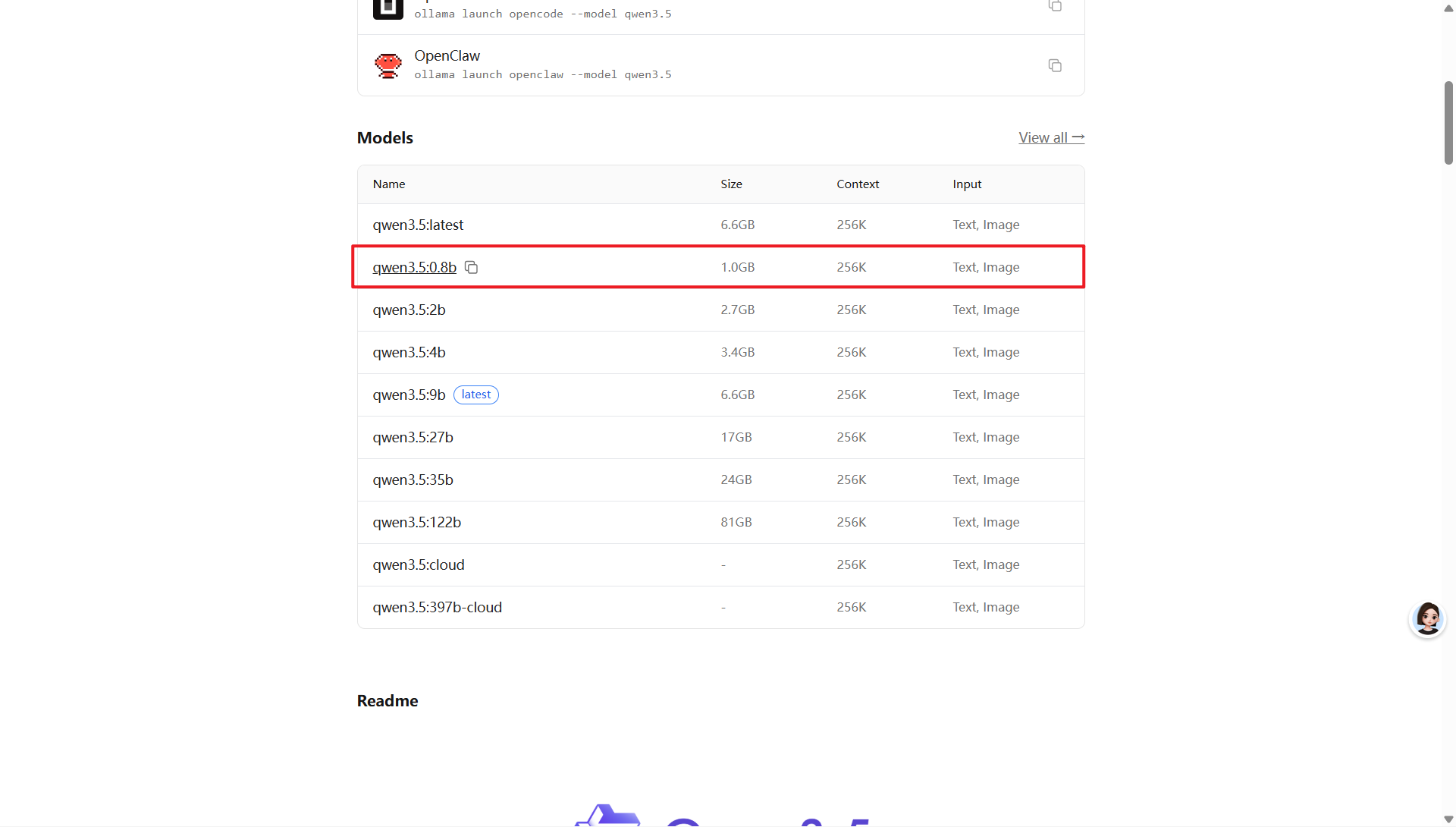Click the Models section heading
This screenshot has height=827, width=1456.
point(385,138)
